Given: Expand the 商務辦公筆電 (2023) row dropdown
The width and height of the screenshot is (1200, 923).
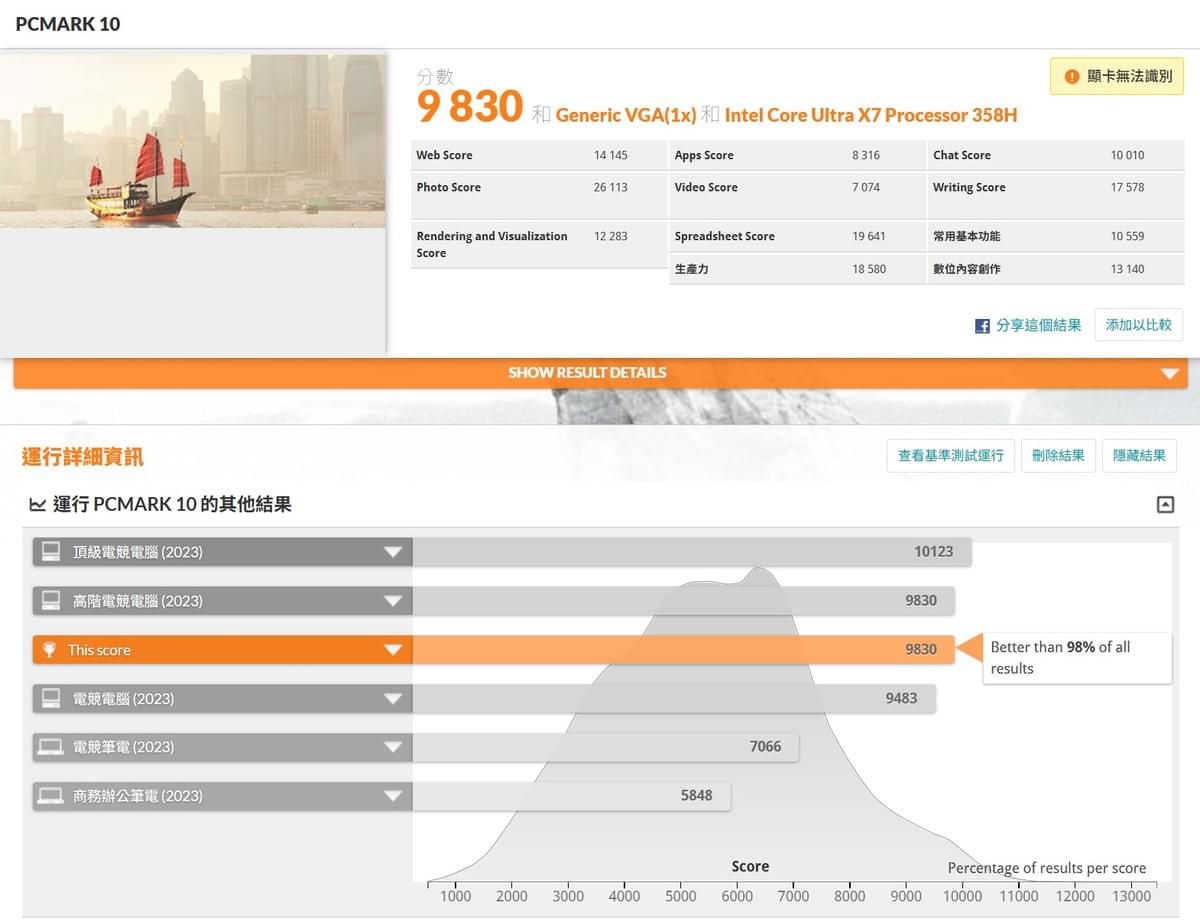Looking at the screenshot, I should pos(393,796).
